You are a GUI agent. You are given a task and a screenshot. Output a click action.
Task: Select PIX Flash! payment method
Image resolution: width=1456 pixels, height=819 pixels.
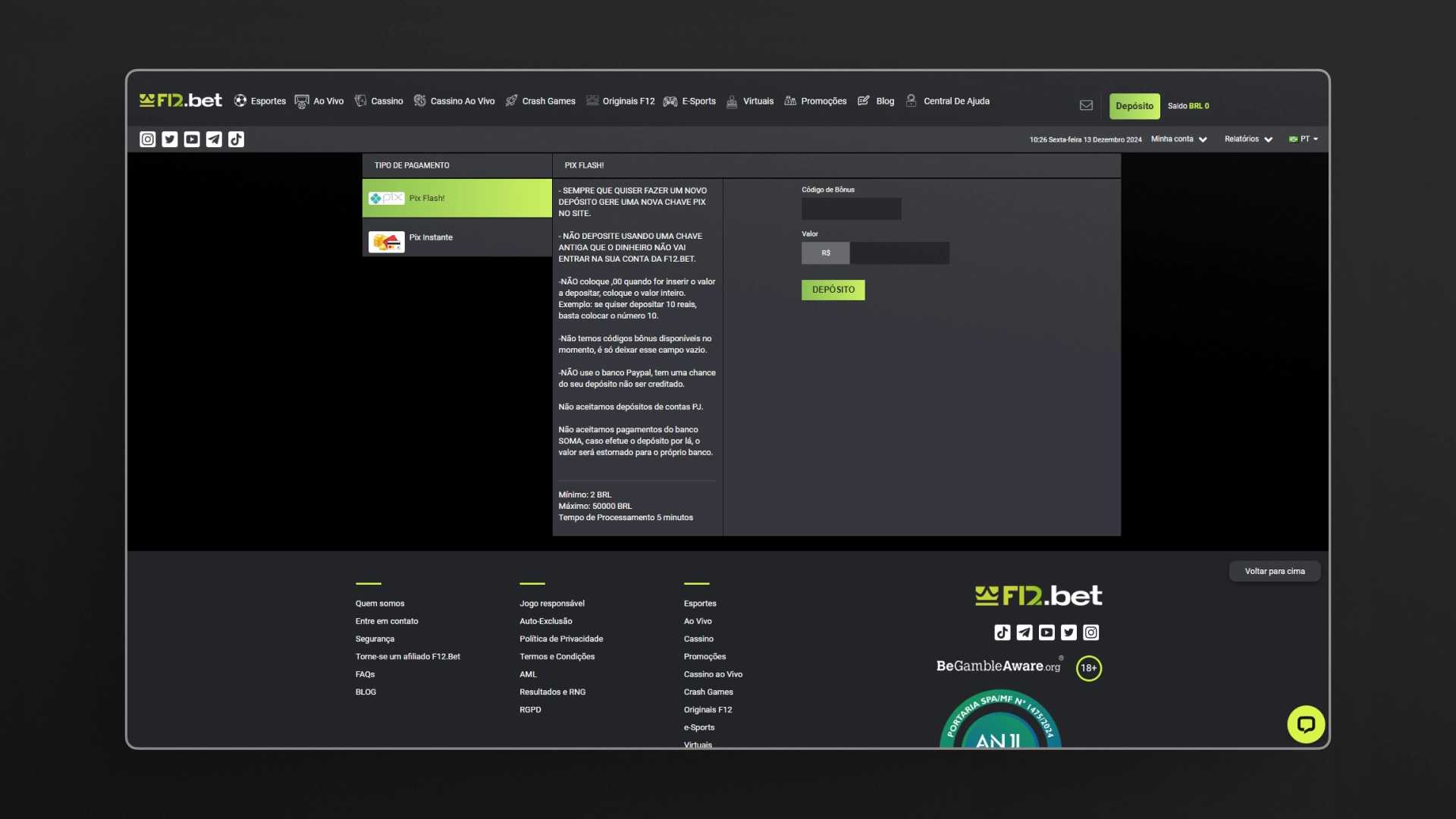pos(457,197)
